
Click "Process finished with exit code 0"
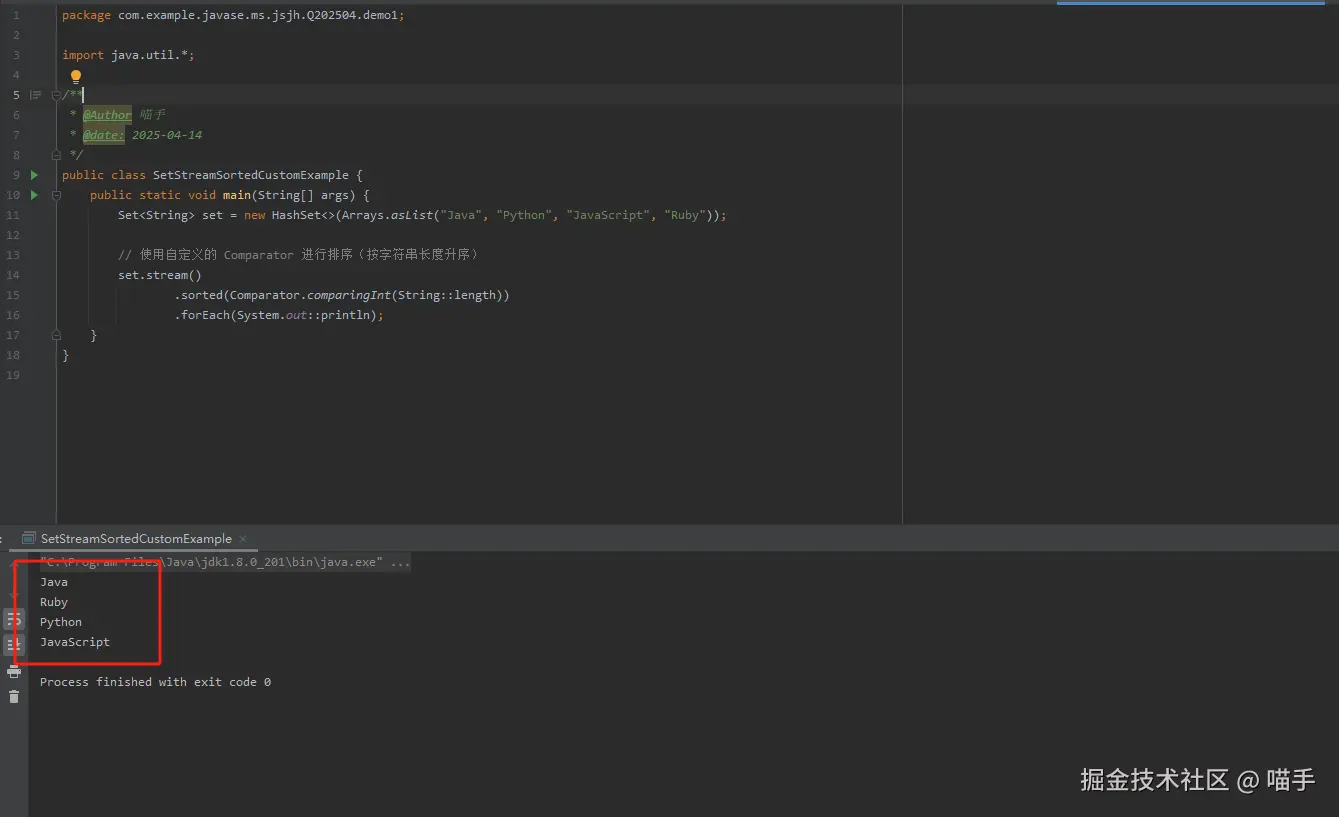point(155,682)
